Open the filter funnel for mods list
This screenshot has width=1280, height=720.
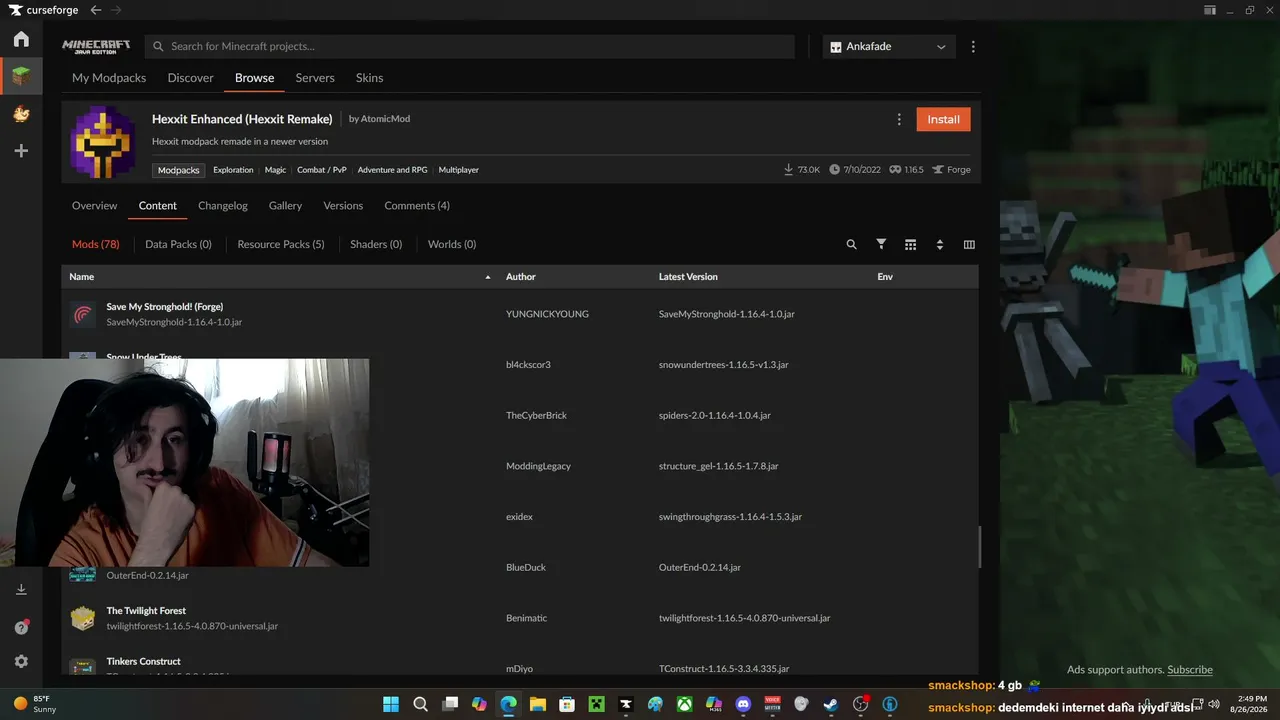coord(881,244)
